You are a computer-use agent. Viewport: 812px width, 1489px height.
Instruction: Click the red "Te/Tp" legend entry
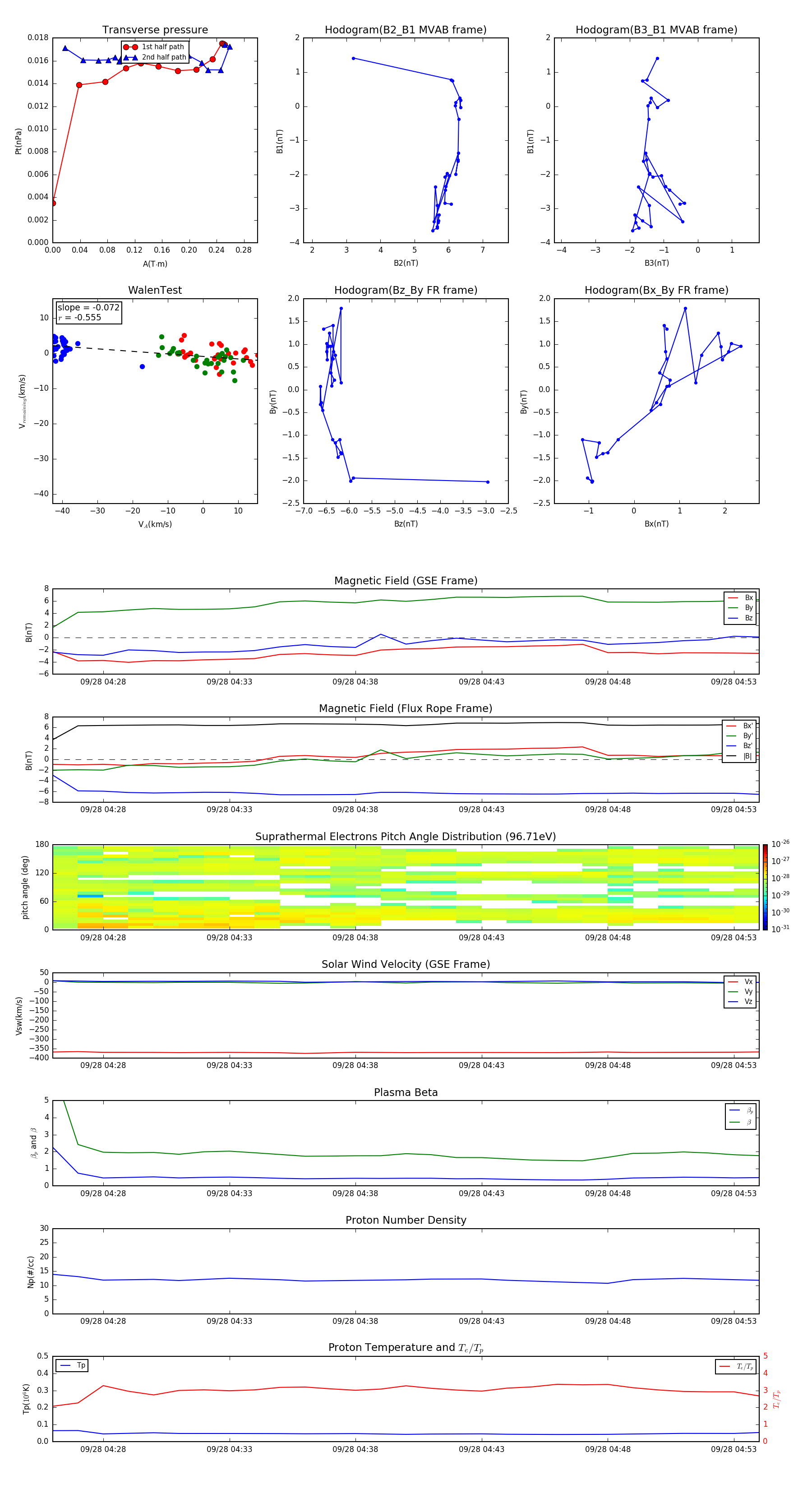[x=736, y=1367]
